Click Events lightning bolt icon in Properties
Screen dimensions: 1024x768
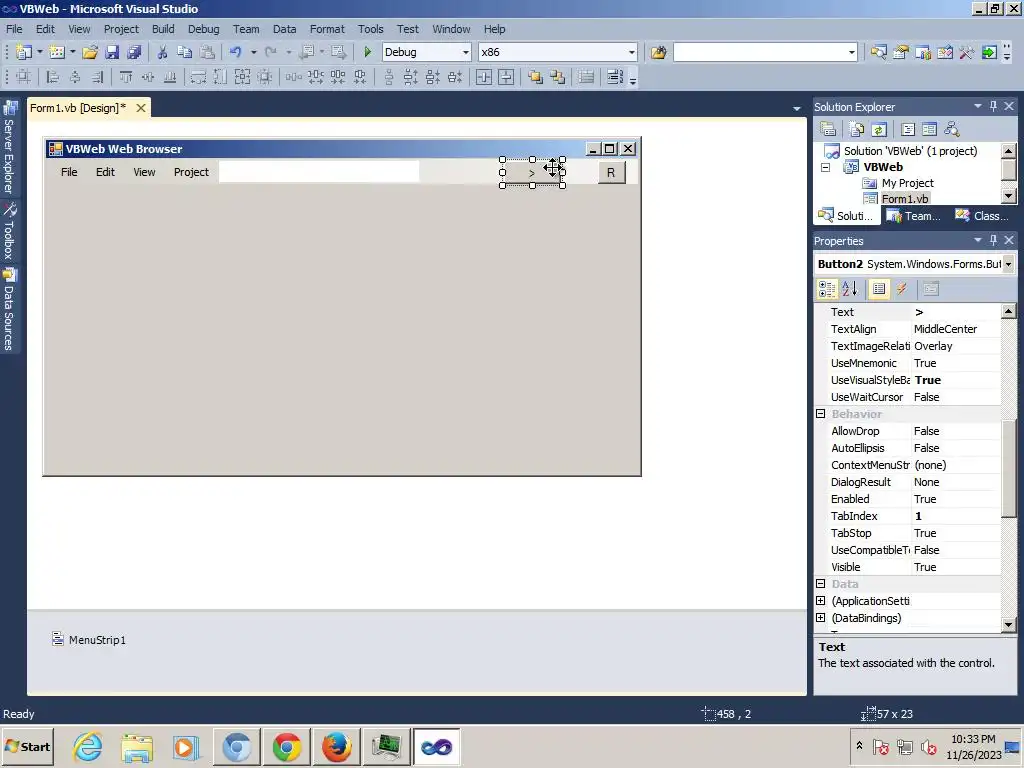coord(902,289)
